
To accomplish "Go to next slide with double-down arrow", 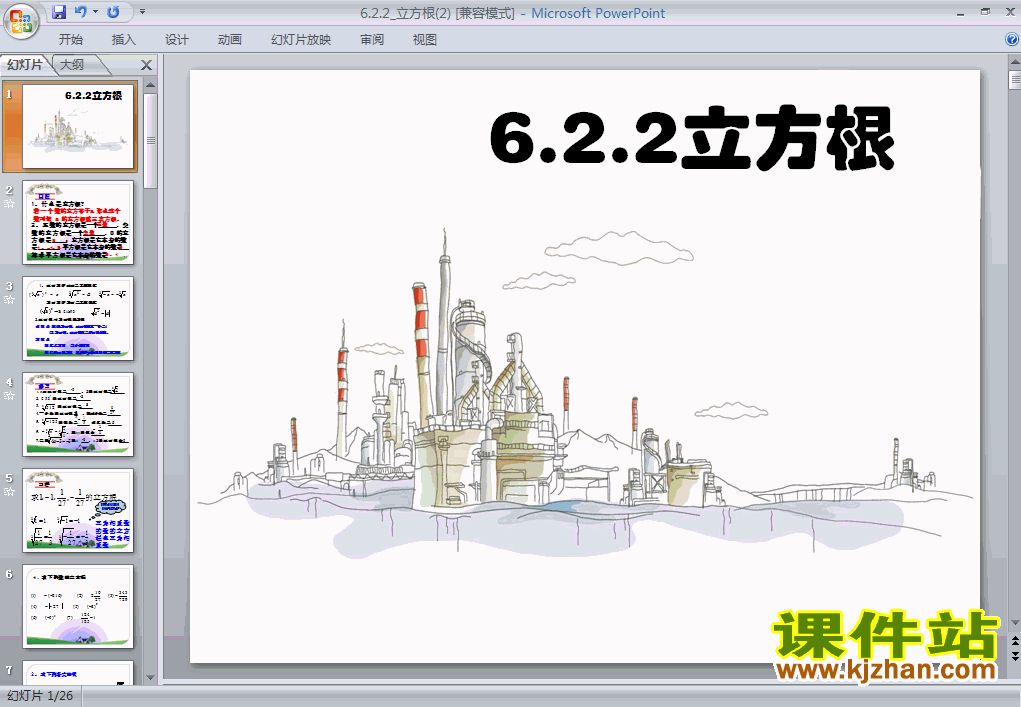I will pos(1014,657).
